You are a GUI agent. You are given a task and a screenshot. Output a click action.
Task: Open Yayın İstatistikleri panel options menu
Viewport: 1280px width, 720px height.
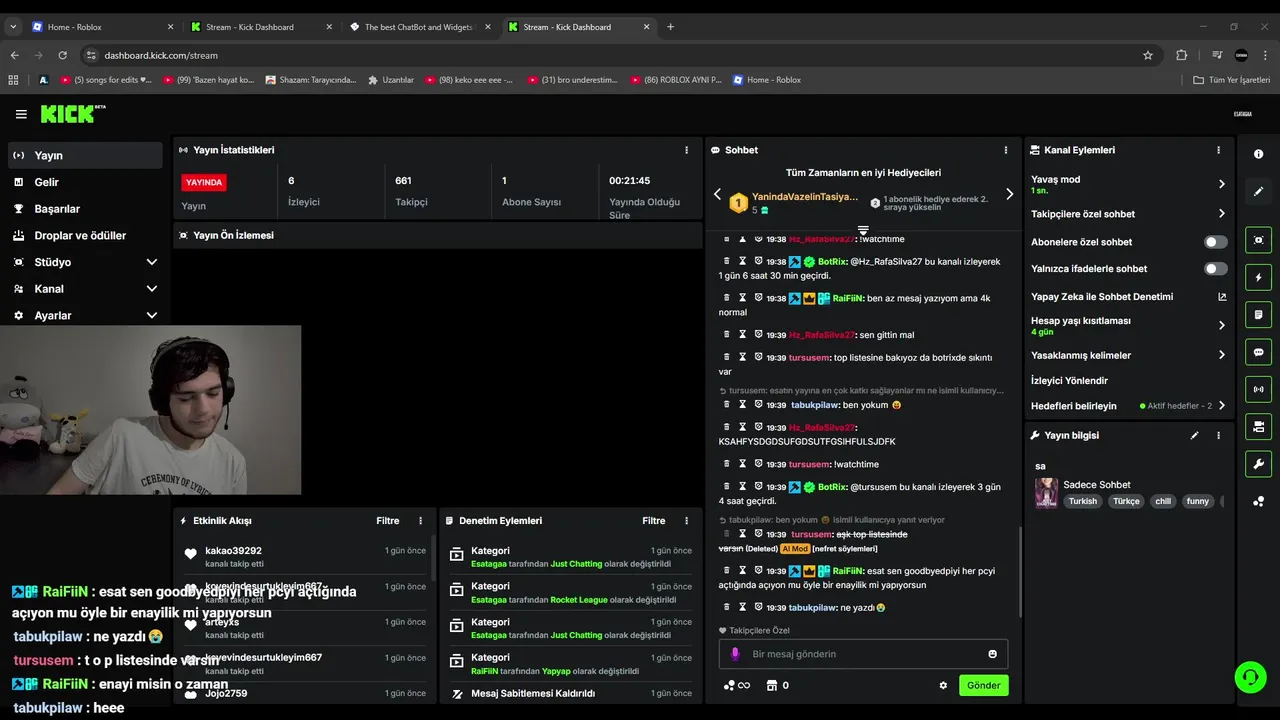tap(686, 150)
